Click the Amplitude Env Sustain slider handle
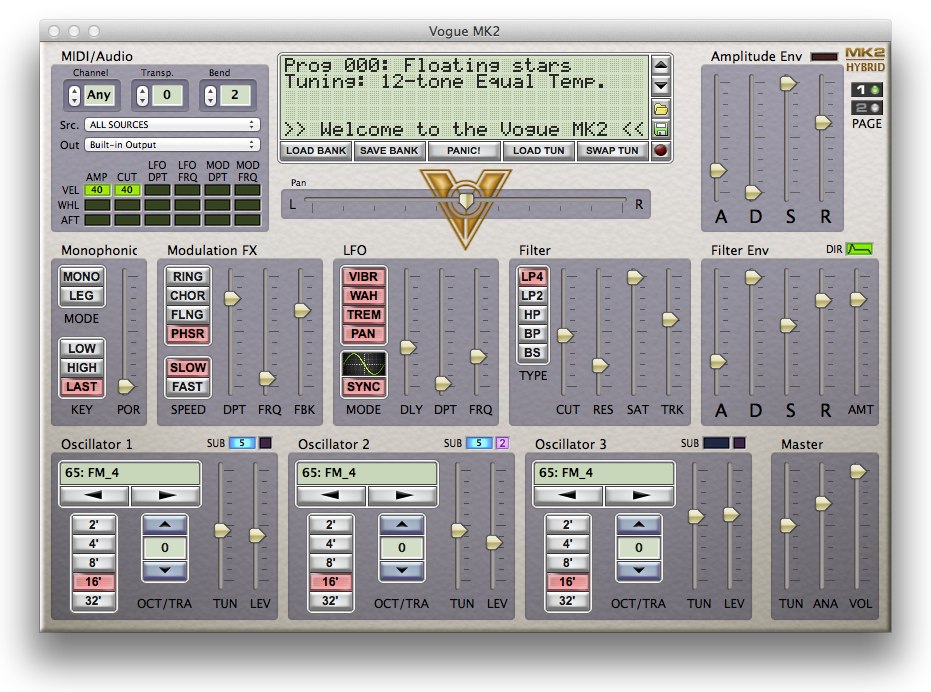This screenshot has width=931, height=692. coord(788,84)
